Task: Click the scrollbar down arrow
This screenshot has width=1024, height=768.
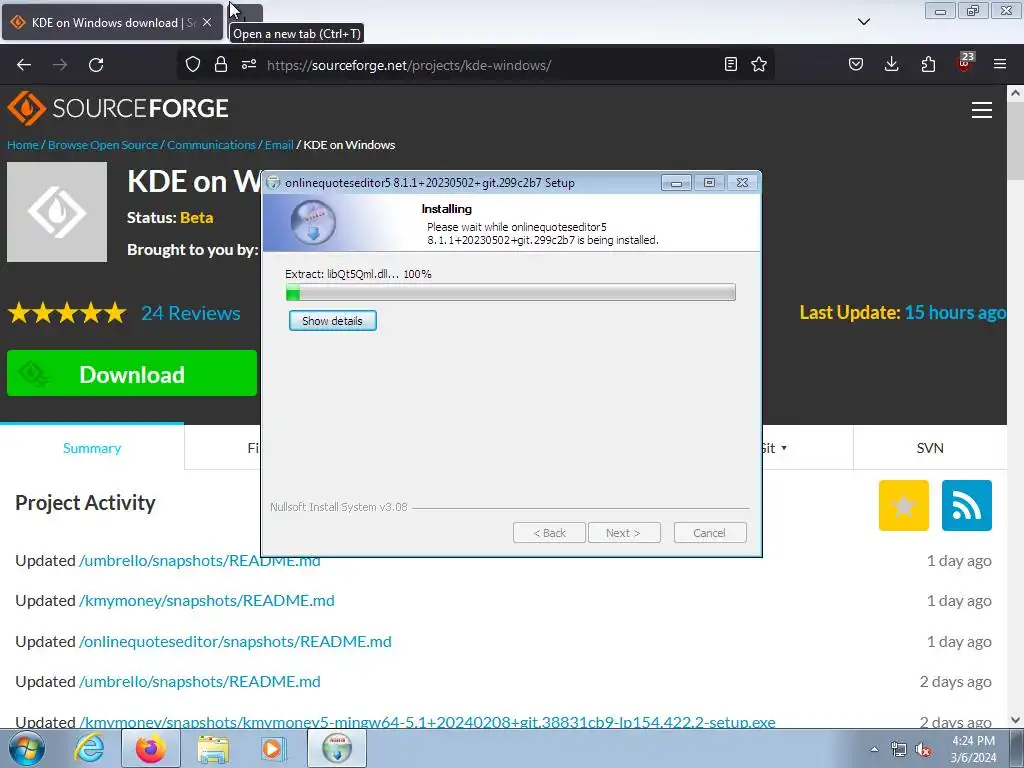Action: click(1016, 720)
